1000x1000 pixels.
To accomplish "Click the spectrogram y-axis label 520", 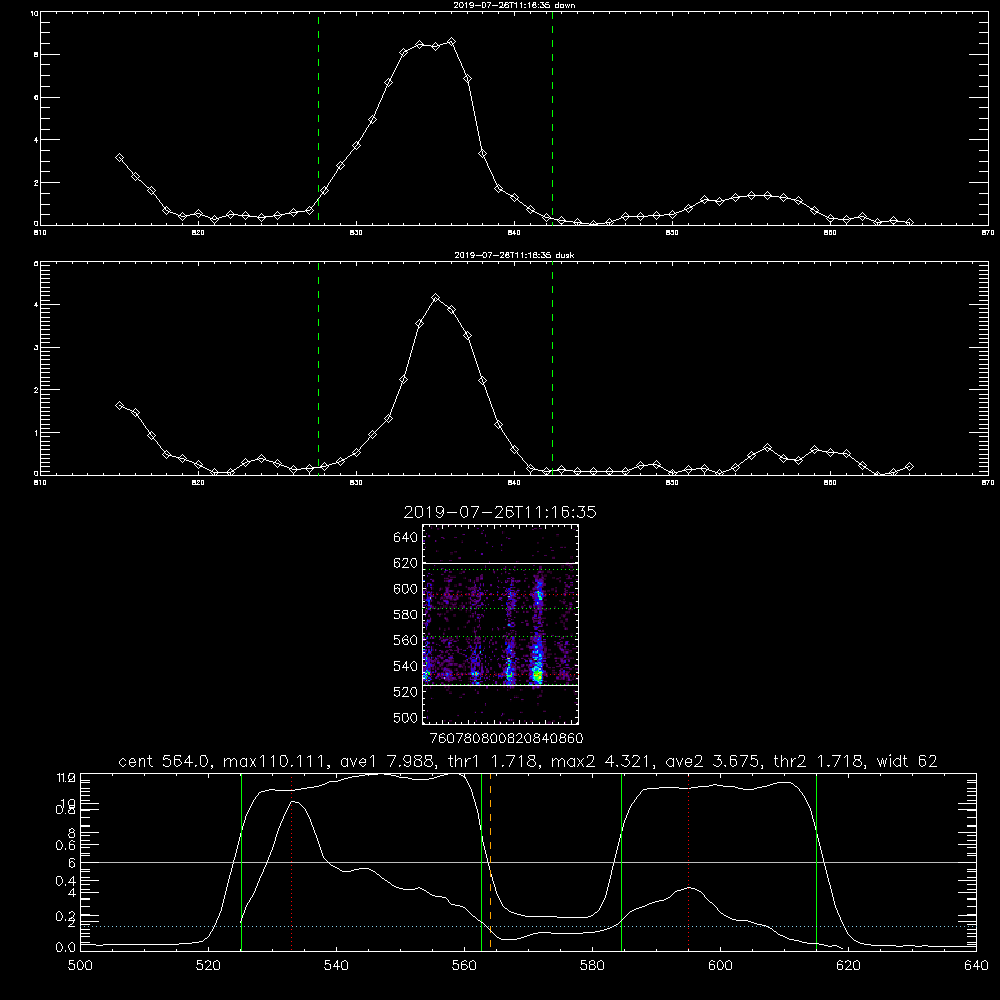I will (405, 692).
